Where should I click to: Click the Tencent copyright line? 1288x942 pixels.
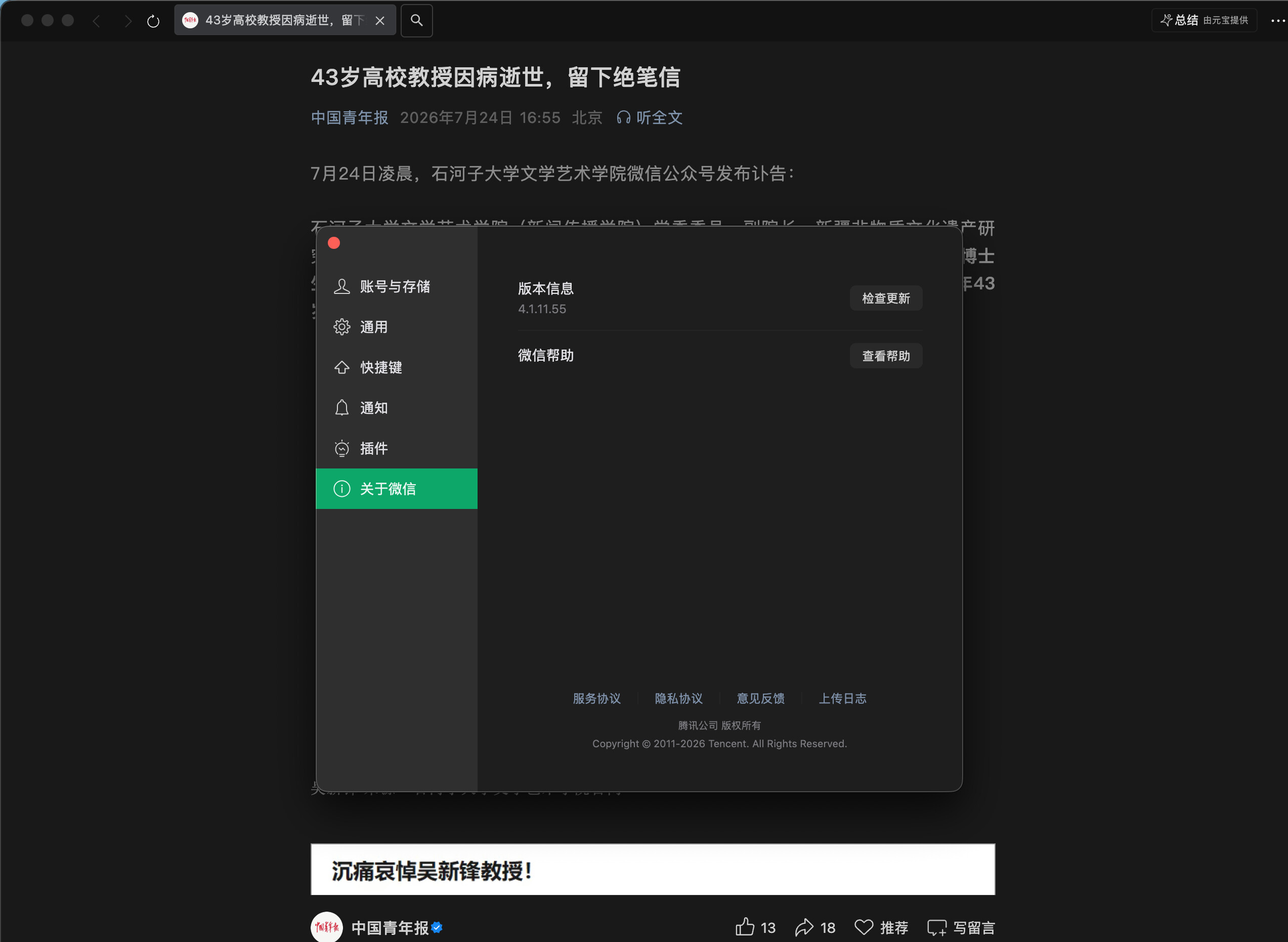pos(719,744)
